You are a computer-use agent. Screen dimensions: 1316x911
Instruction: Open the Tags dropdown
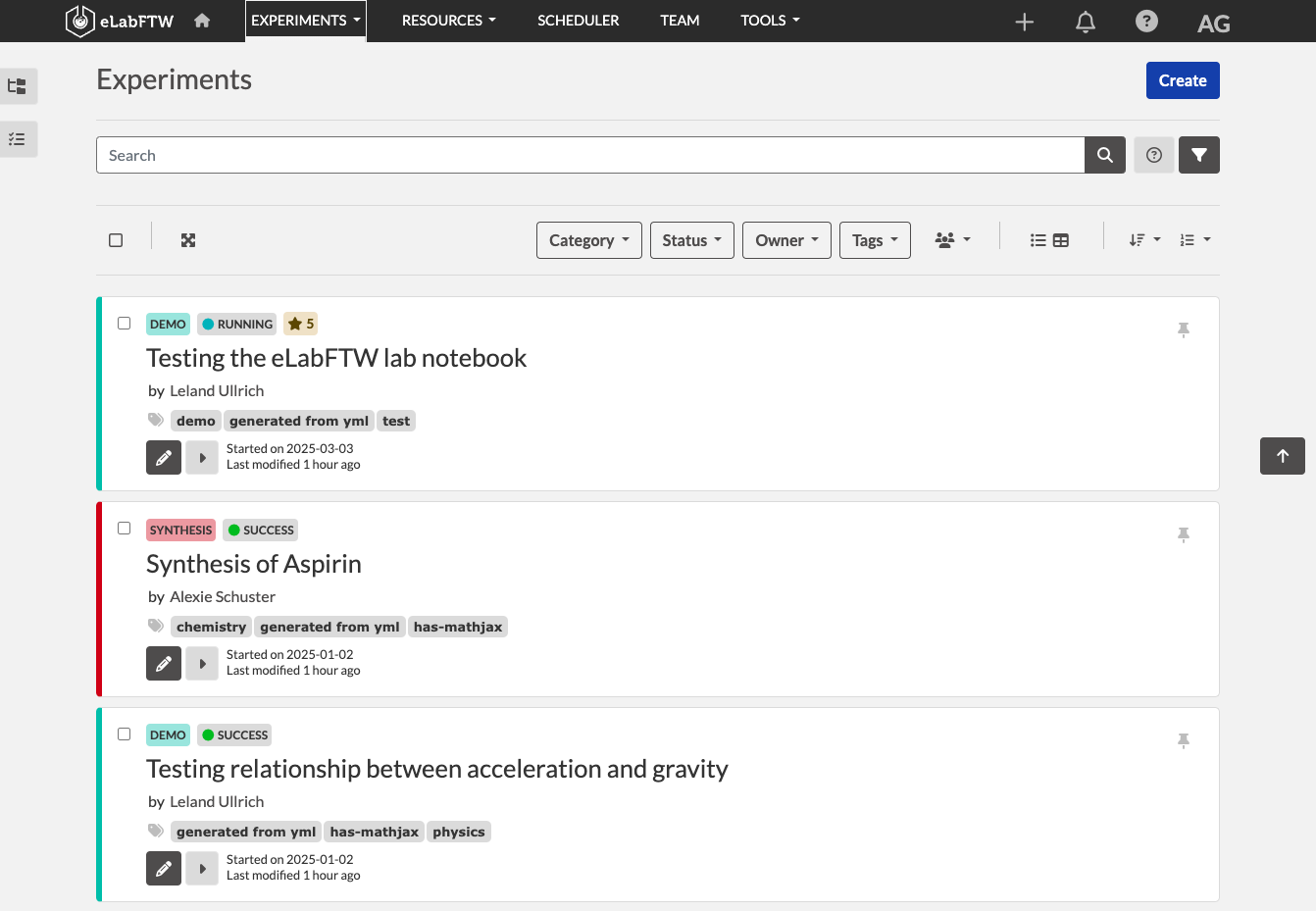coord(875,240)
